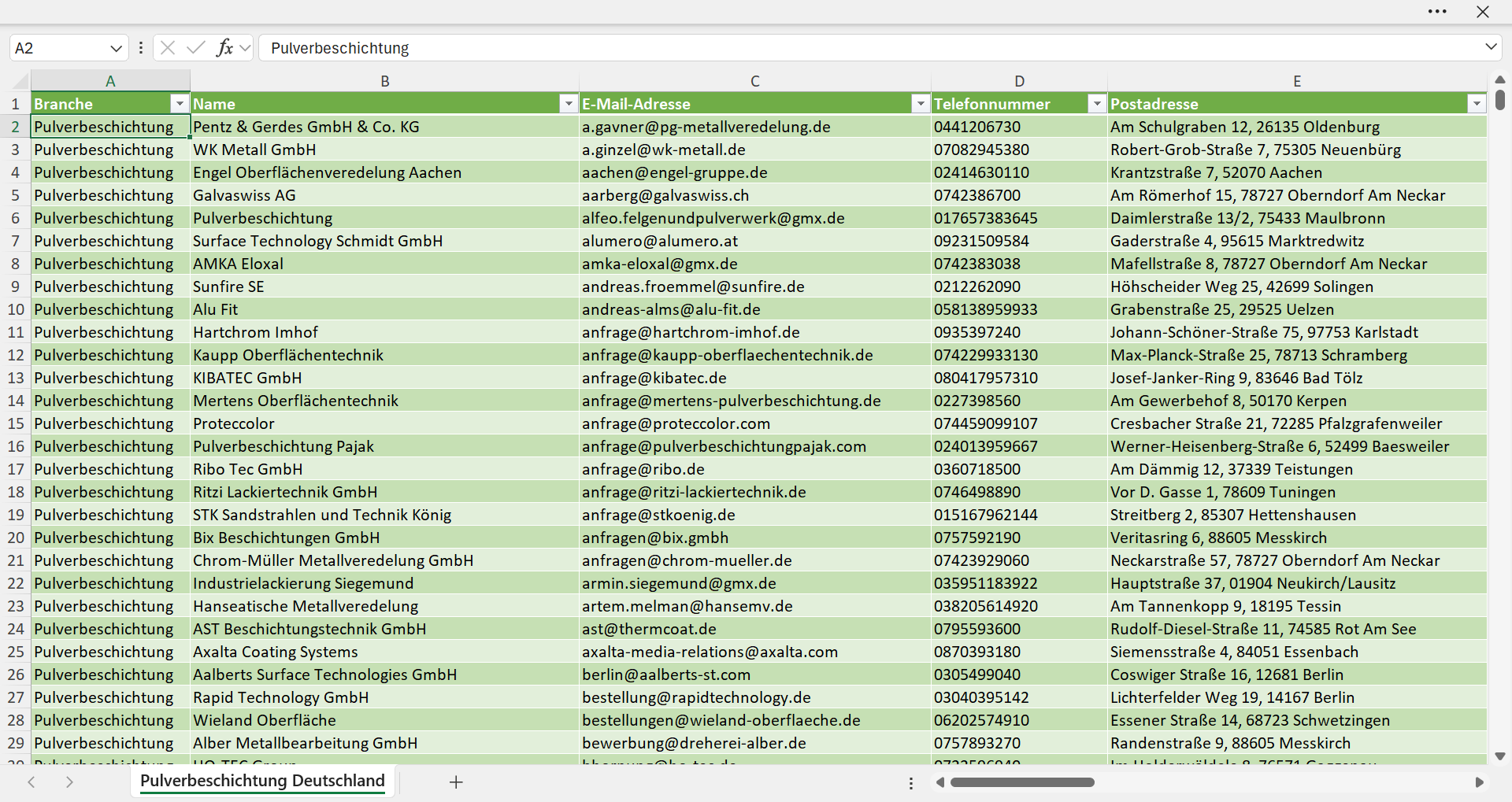The image size is (1512, 802).
Task: Add a new sheet with plus icon
Action: pos(456,782)
